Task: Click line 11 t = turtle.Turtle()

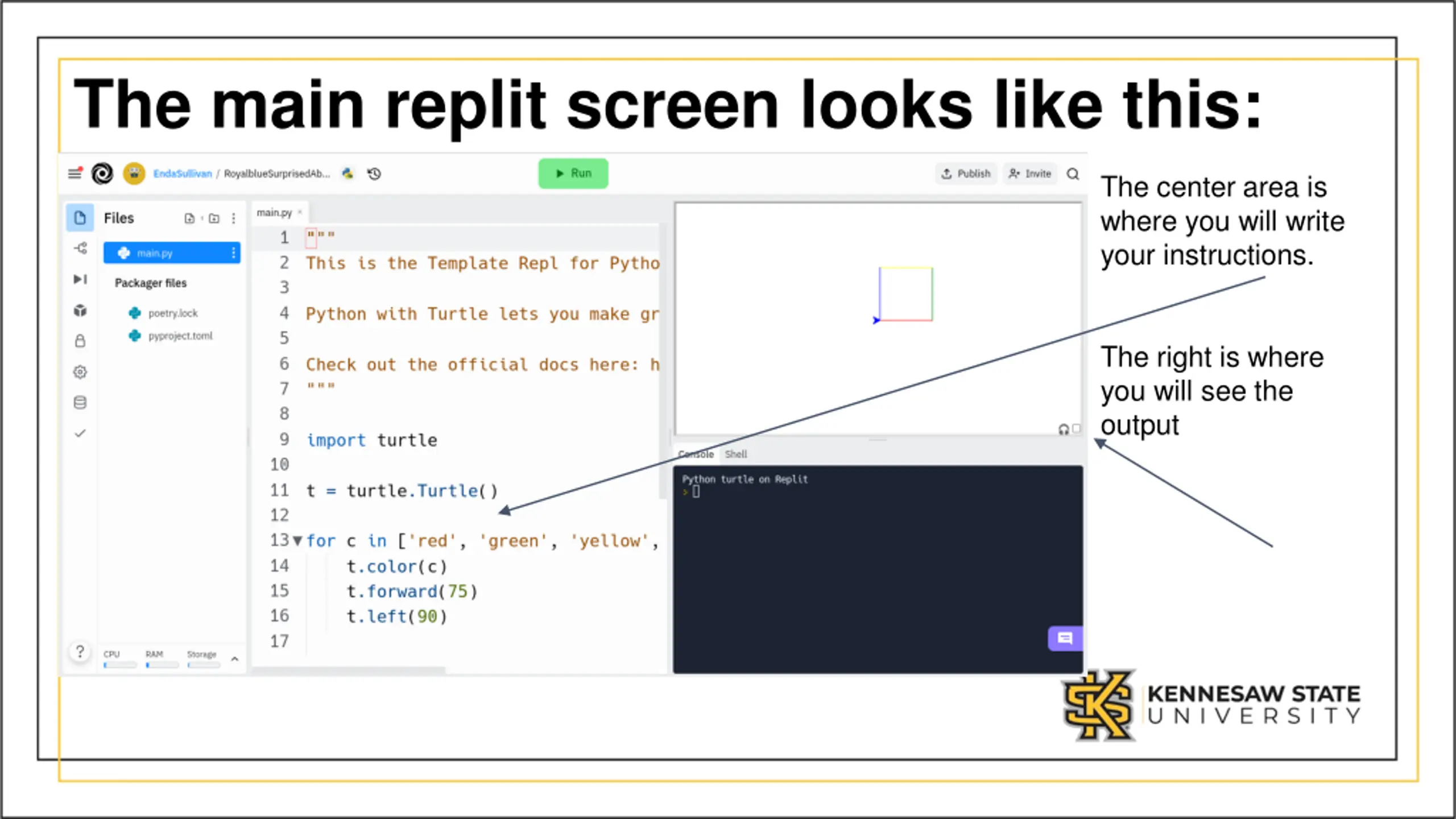Action: (x=402, y=490)
